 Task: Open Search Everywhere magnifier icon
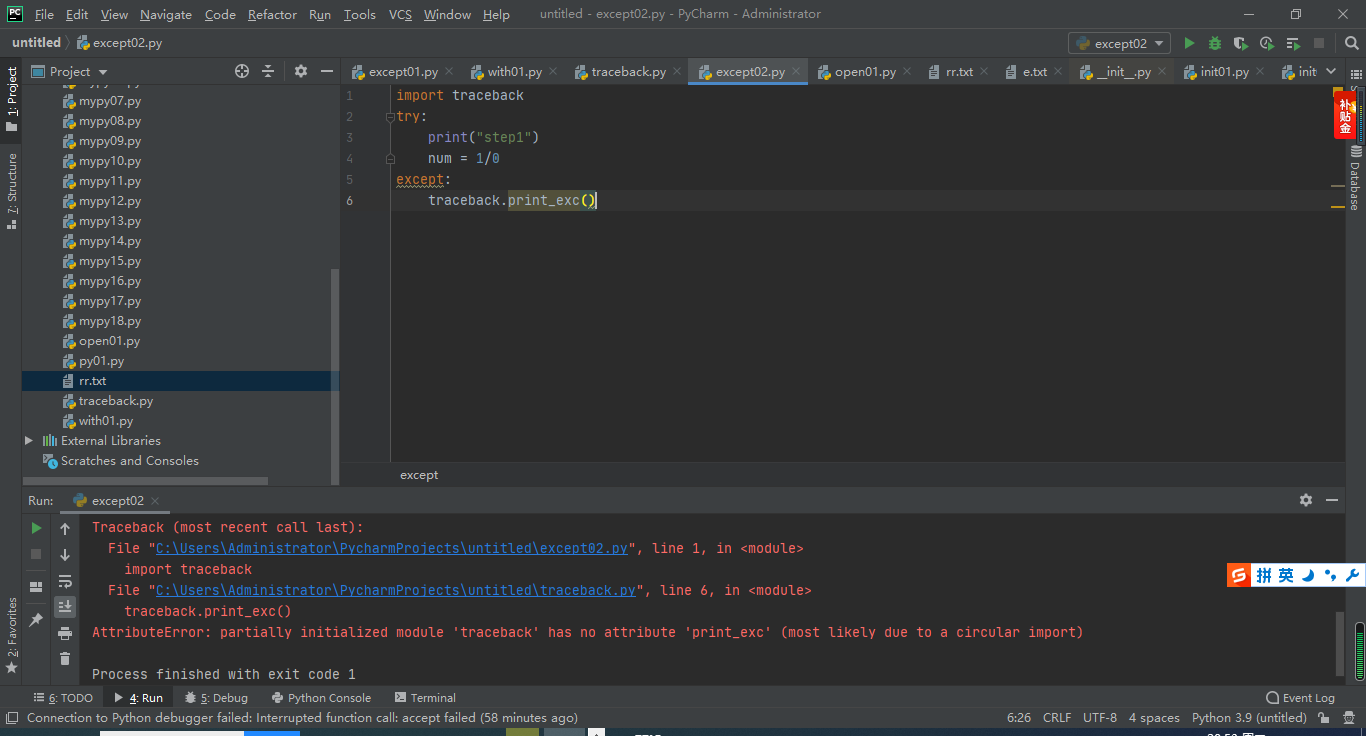(x=1351, y=43)
